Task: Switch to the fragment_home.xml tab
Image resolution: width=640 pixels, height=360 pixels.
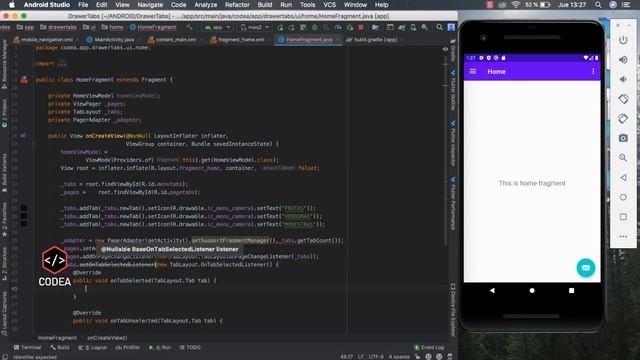Action: (x=238, y=40)
